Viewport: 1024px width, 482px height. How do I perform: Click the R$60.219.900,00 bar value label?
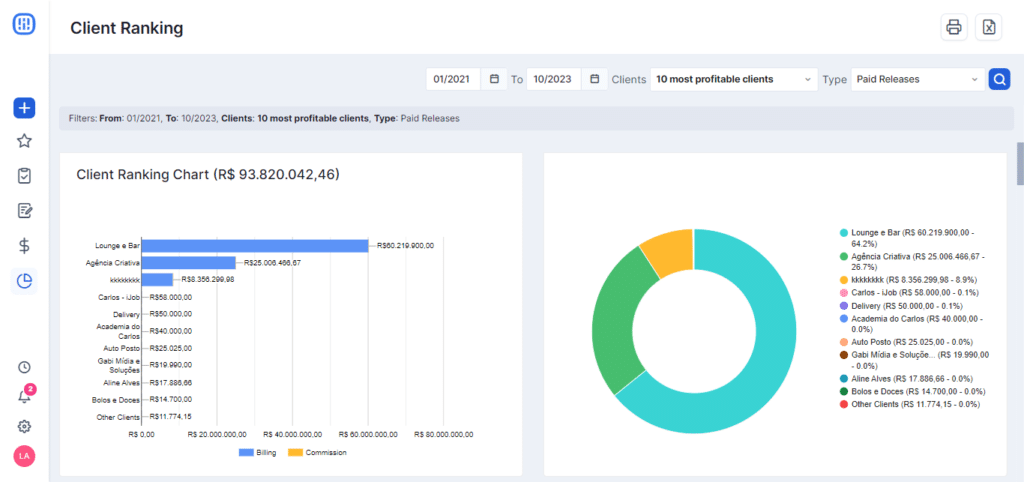[x=406, y=246]
